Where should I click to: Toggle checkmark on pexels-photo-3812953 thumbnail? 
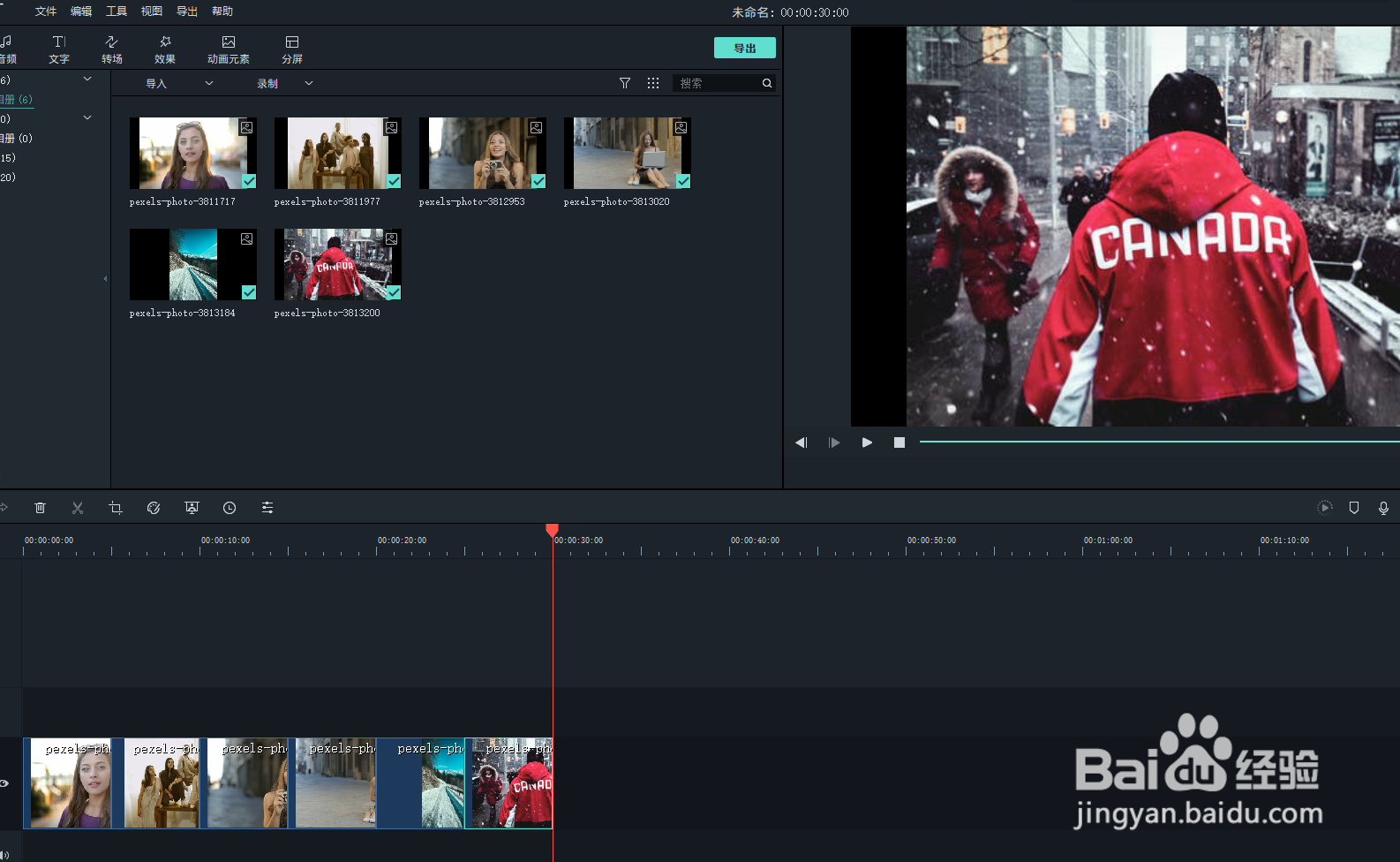click(538, 181)
